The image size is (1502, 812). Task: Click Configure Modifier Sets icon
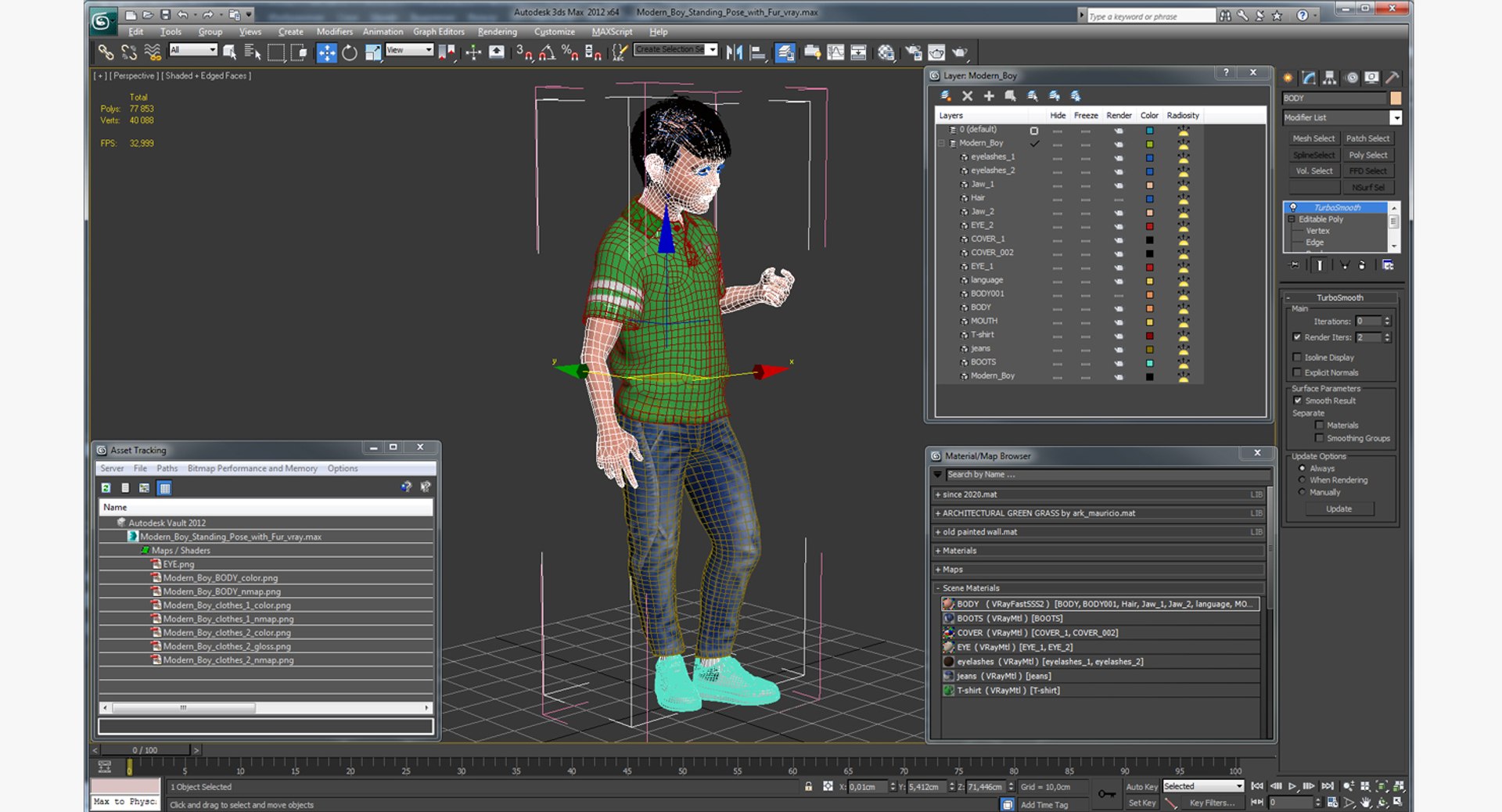coord(1388,265)
